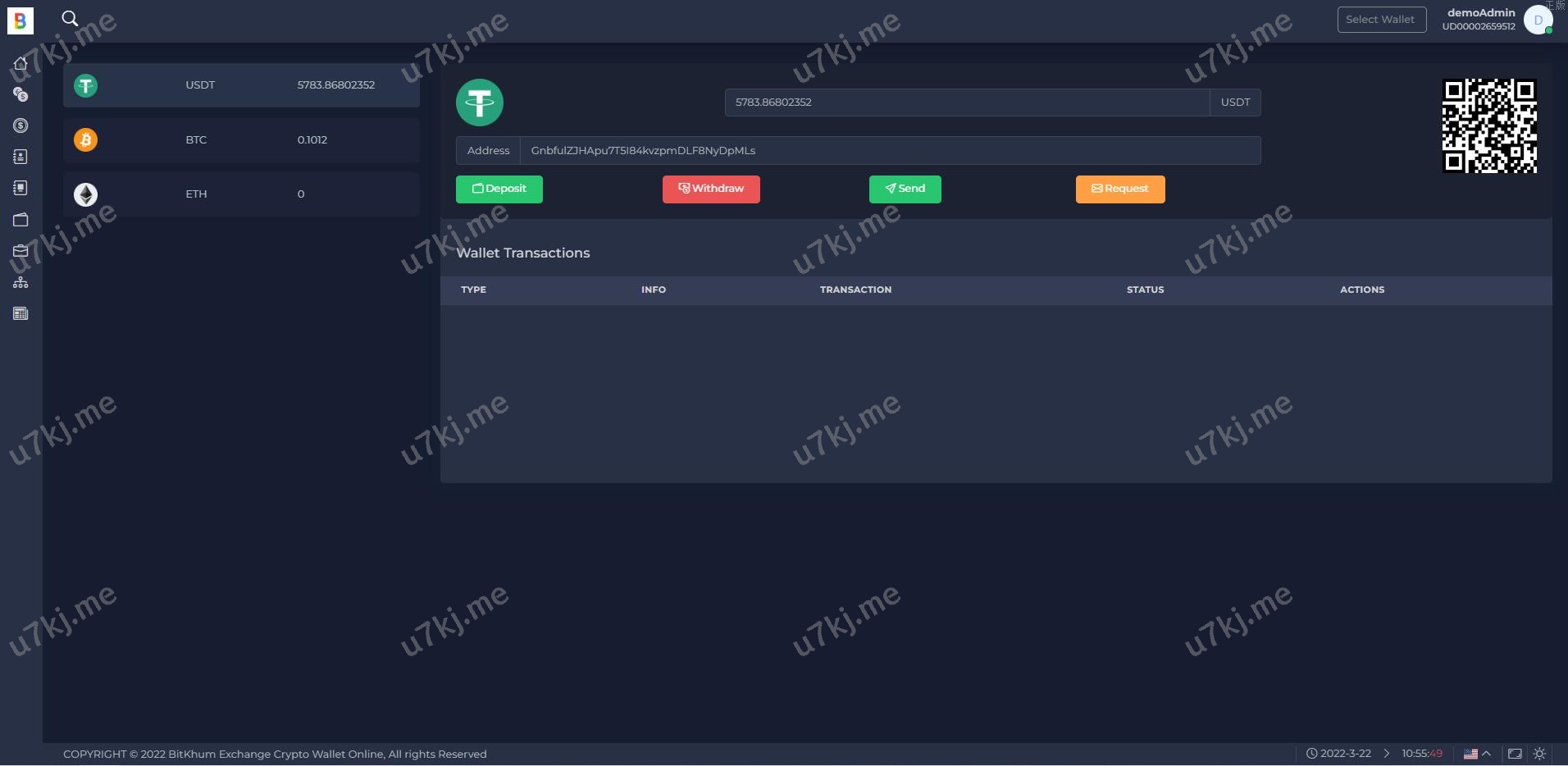Open the home icon in sidebar

click(x=21, y=63)
